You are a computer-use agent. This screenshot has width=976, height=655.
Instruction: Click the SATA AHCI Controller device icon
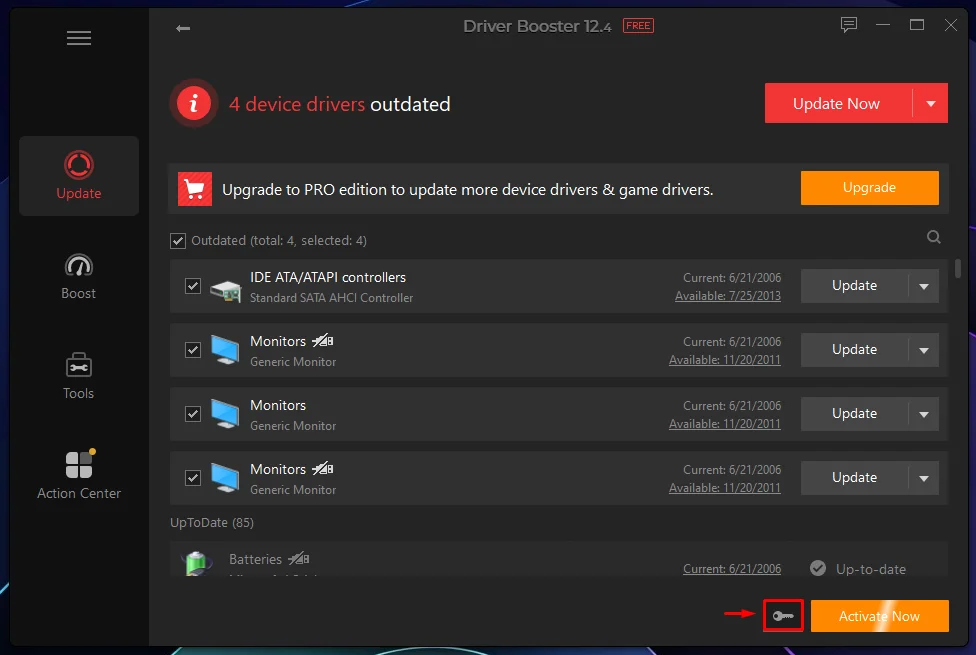(225, 290)
